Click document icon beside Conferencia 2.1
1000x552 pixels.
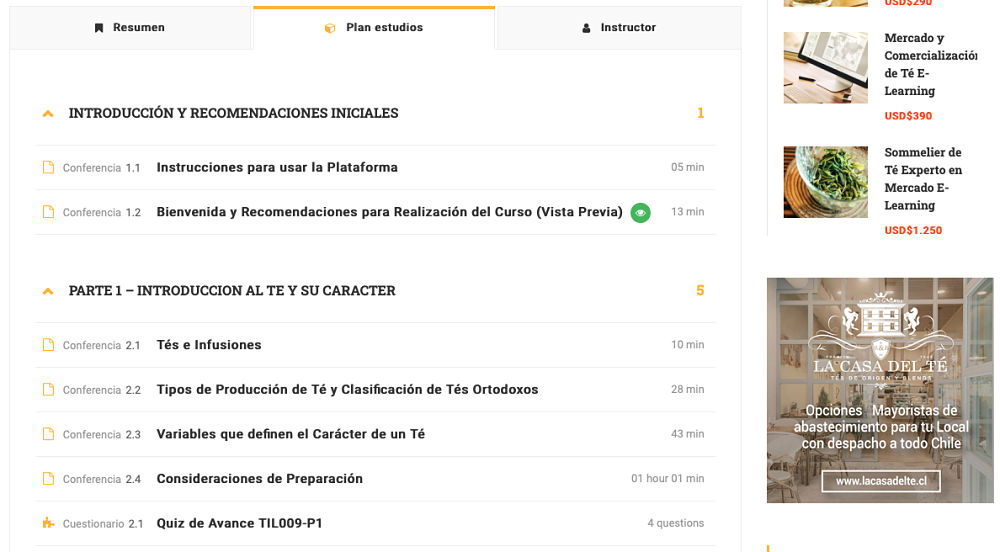coord(48,345)
